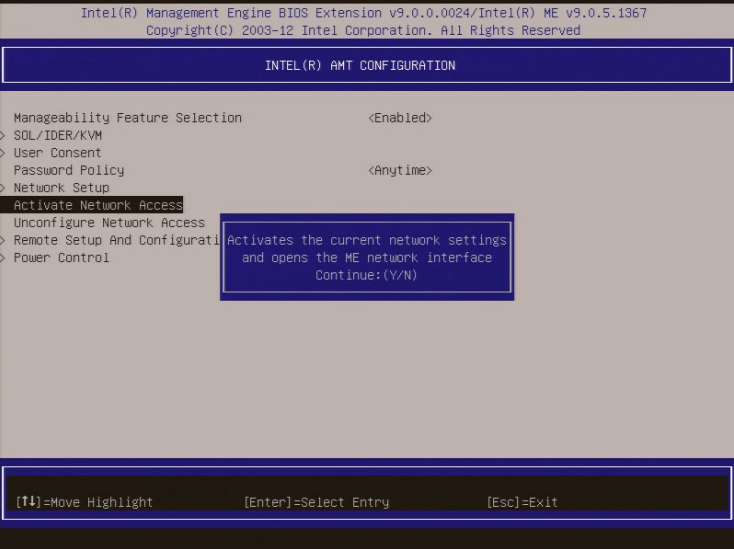Screen dimensions: 734x549
Task: Click the INTEL(R) AMT CONFIGURATION title bar
Action: [360, 66]
